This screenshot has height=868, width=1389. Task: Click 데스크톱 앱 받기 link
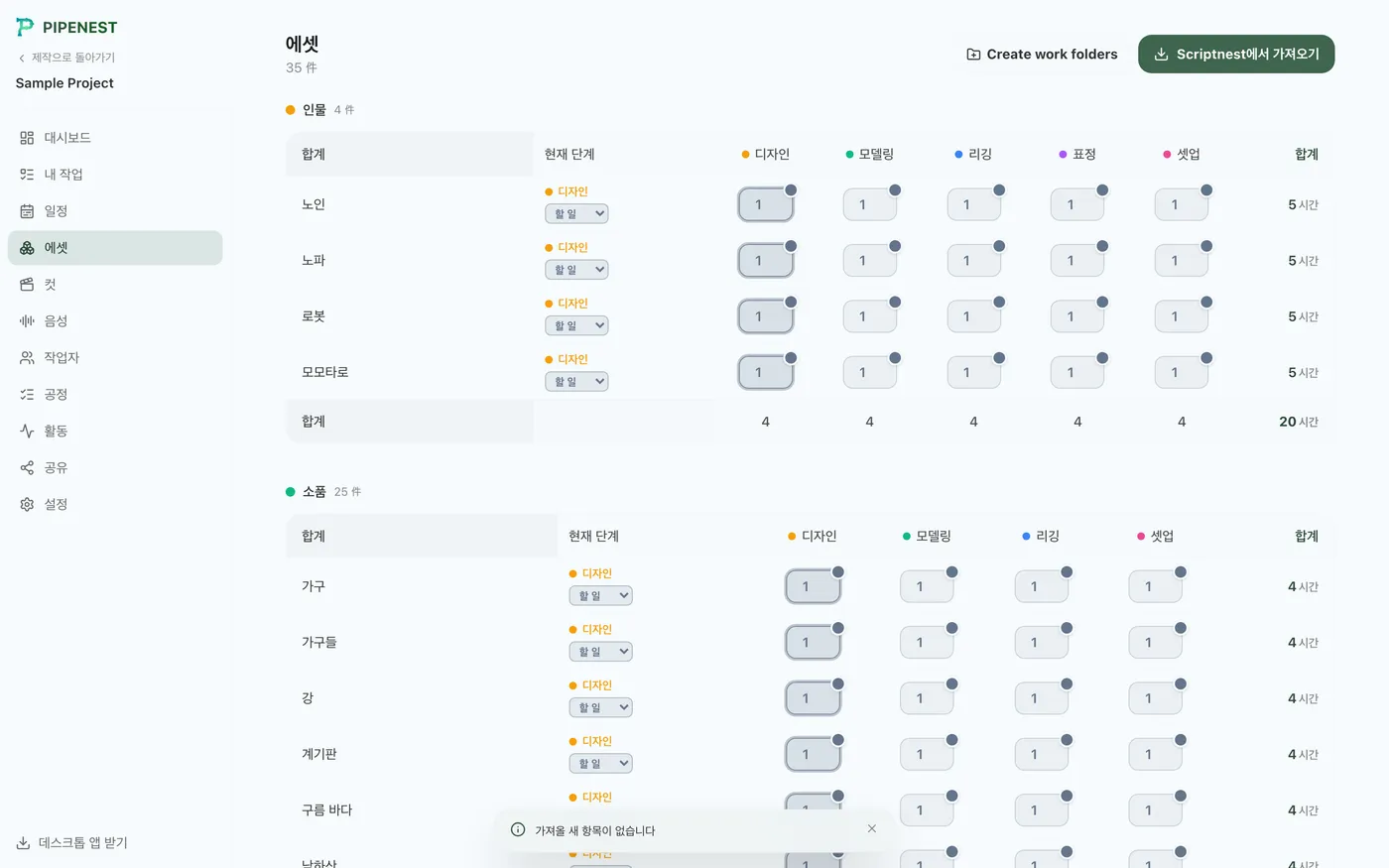(71, 843)
